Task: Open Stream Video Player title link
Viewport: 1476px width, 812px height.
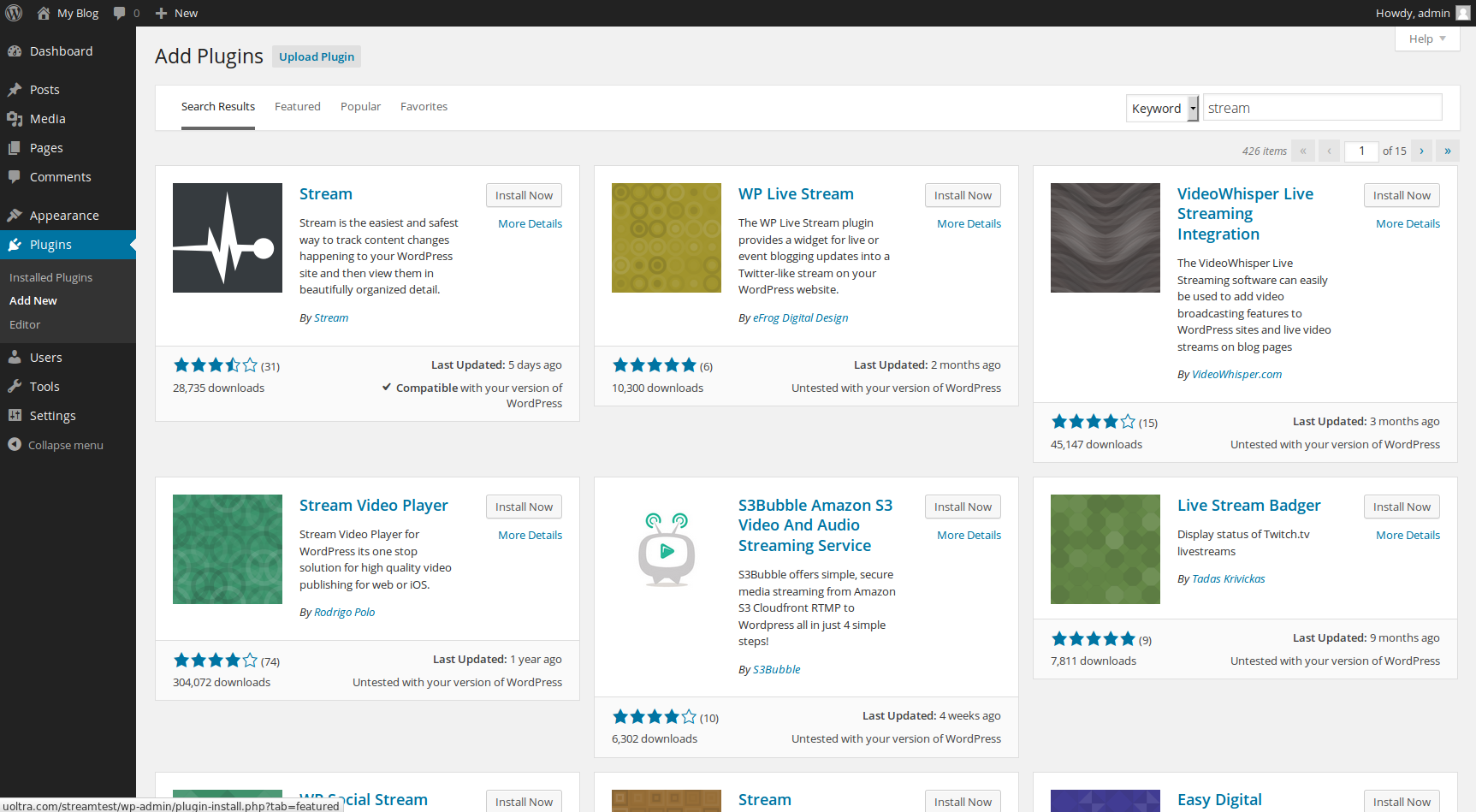Action: (374, 506)
